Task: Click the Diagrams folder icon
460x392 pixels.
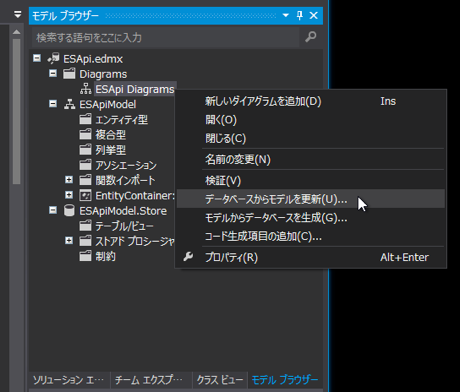Action: [x=69, y=74]
